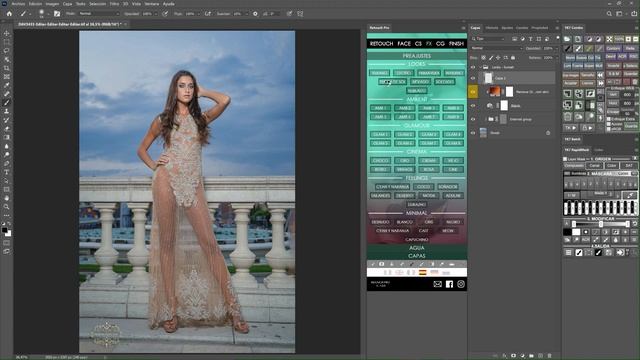
Task: Click the foreground color swatch
Action: click(x=4, y=231)
